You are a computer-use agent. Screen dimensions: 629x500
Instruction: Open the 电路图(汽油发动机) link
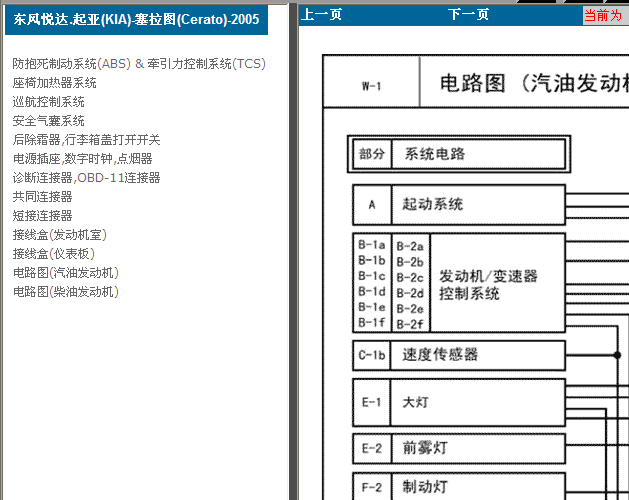pyautogui.click(x=65, y=273)
